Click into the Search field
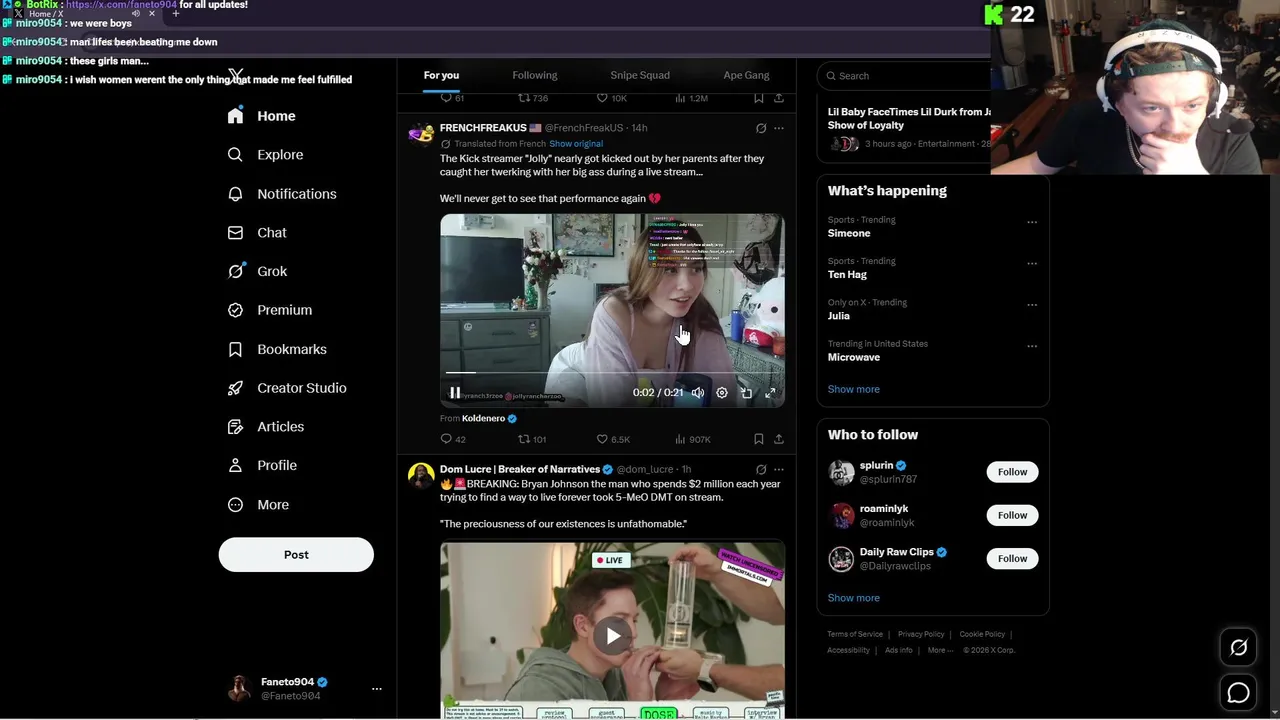The height and width of the screenshot is (720, 1280). tap(905, 76)
